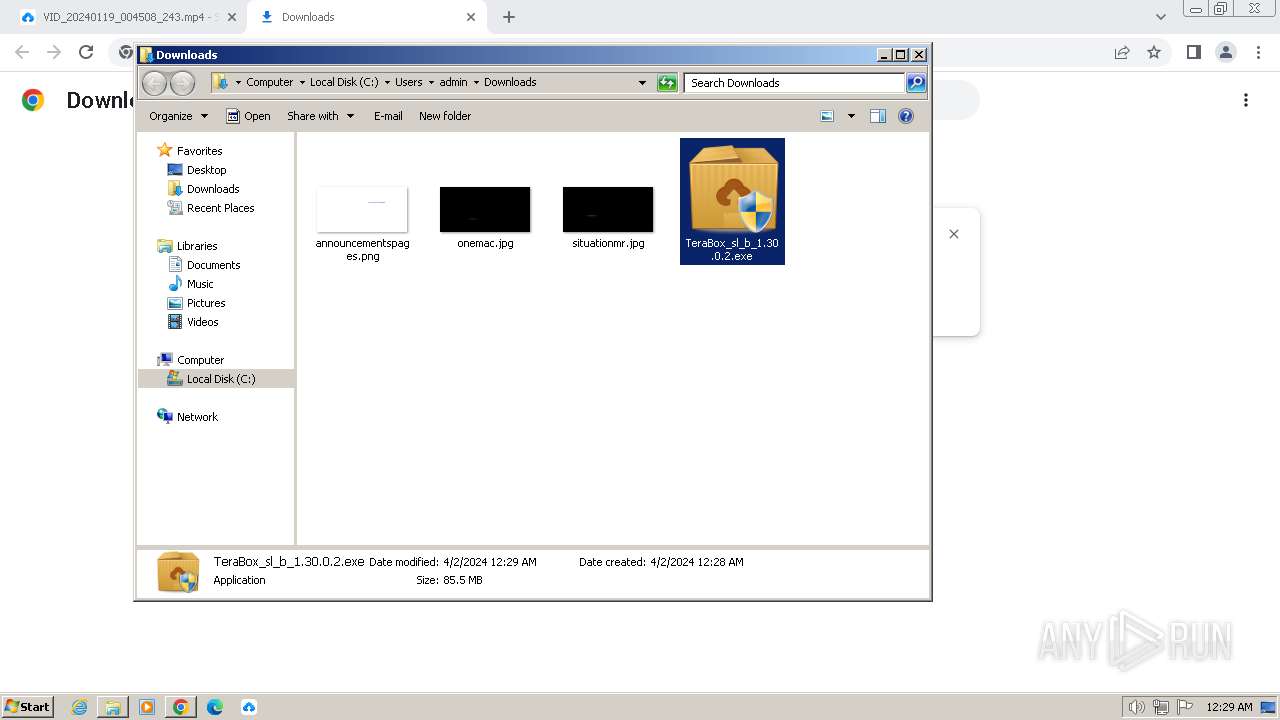Select onemac.jpg file thumbnail

coord(485,209)
